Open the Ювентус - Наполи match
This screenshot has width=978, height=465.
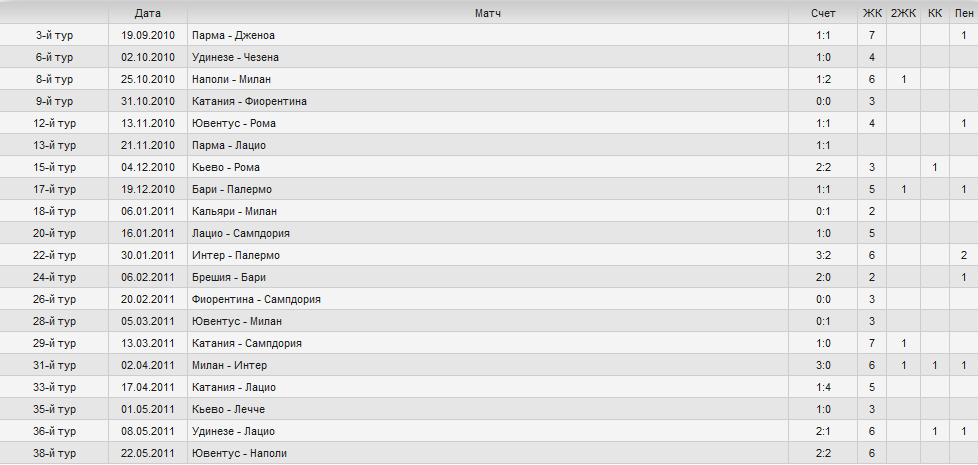tap(240, 453)
